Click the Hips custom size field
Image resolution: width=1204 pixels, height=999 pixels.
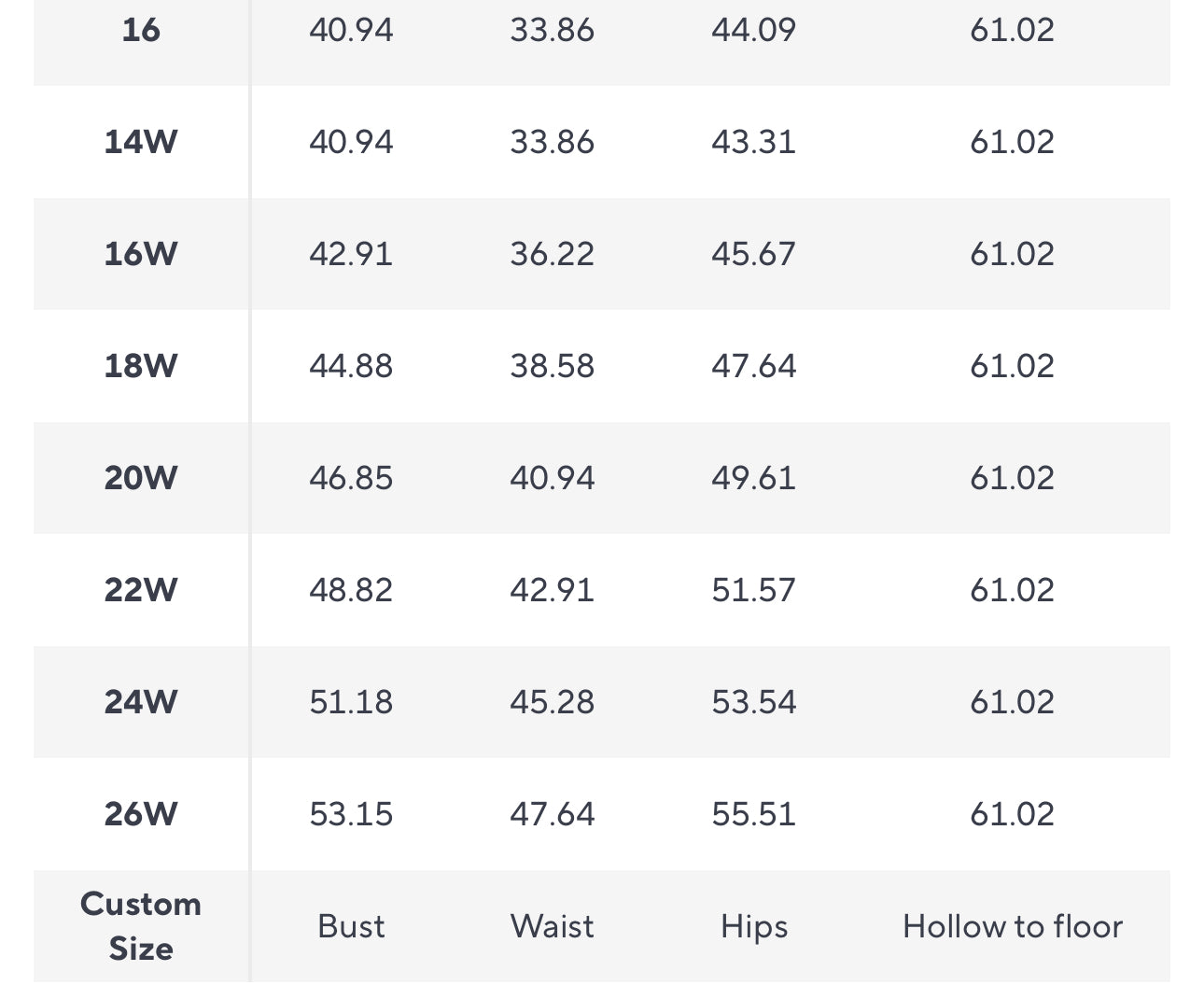tap(754, 926)
